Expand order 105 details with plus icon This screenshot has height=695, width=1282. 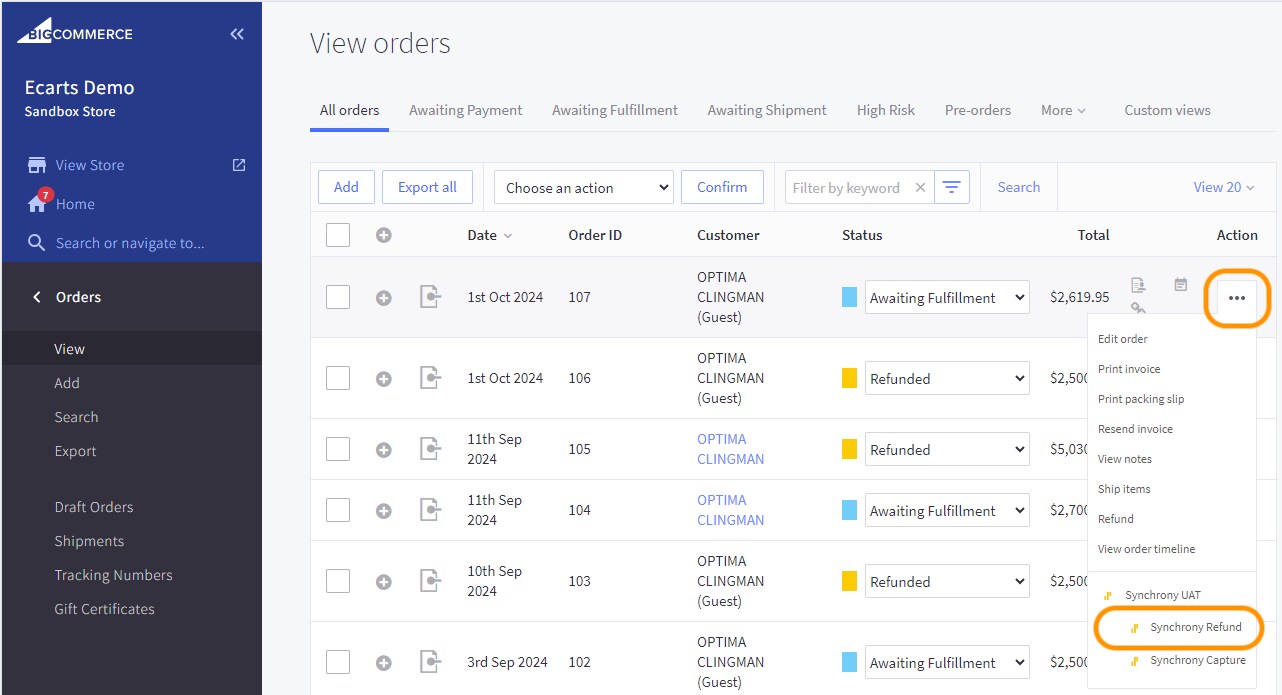(384, 450)
